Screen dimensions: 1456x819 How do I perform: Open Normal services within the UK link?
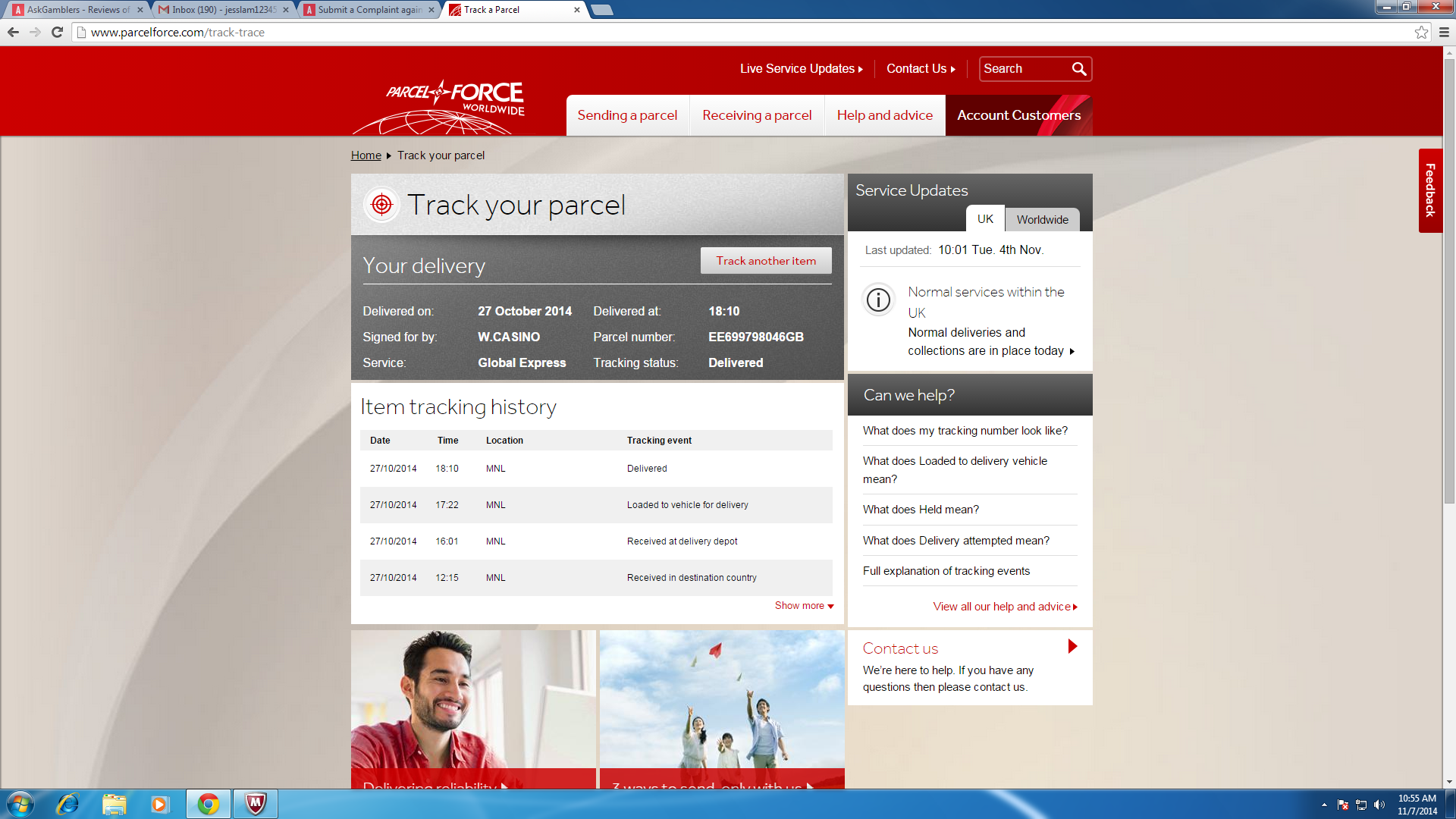986,302
